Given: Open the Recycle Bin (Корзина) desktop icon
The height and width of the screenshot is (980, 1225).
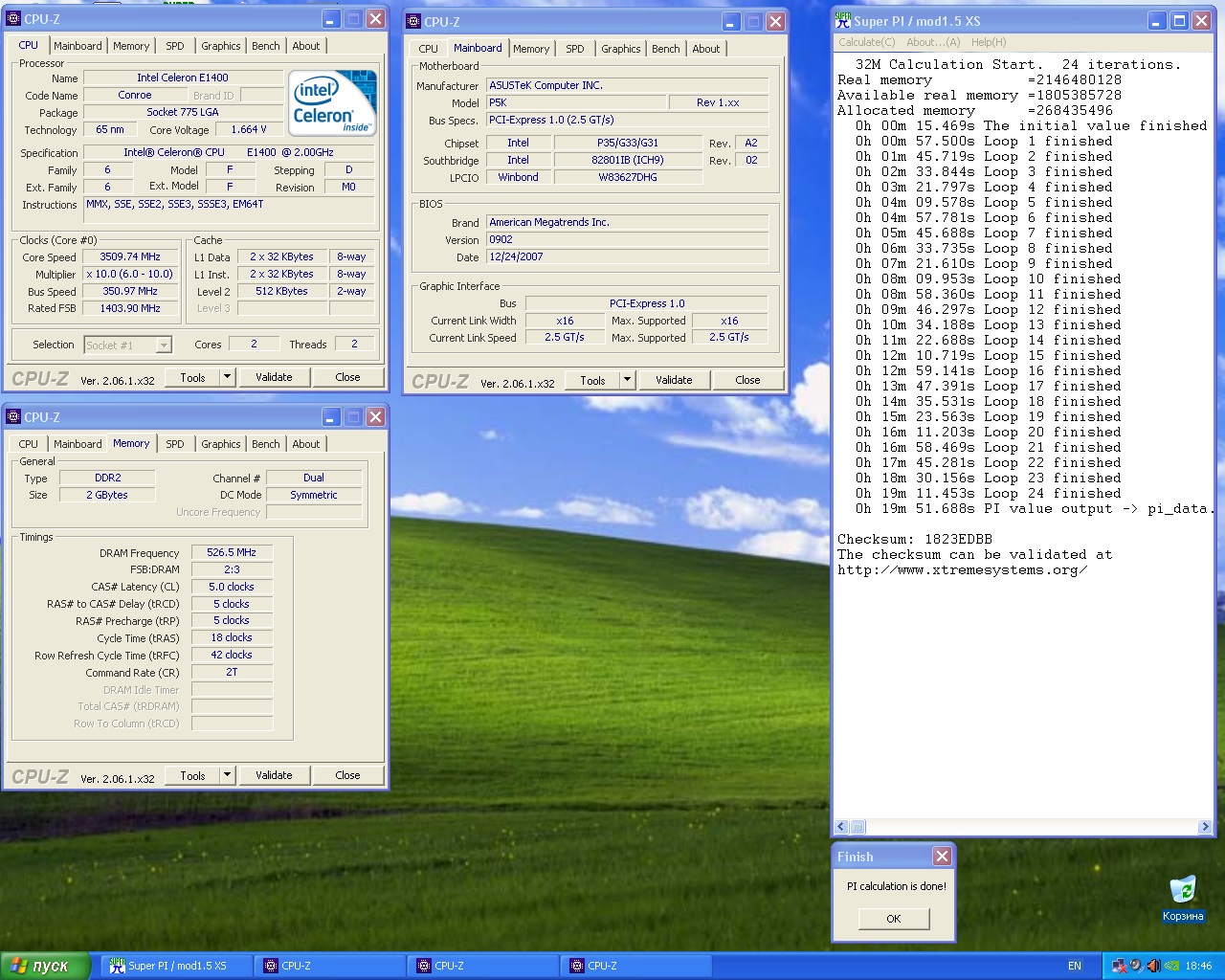Looking at the screenshot, I should [1183, 898].
